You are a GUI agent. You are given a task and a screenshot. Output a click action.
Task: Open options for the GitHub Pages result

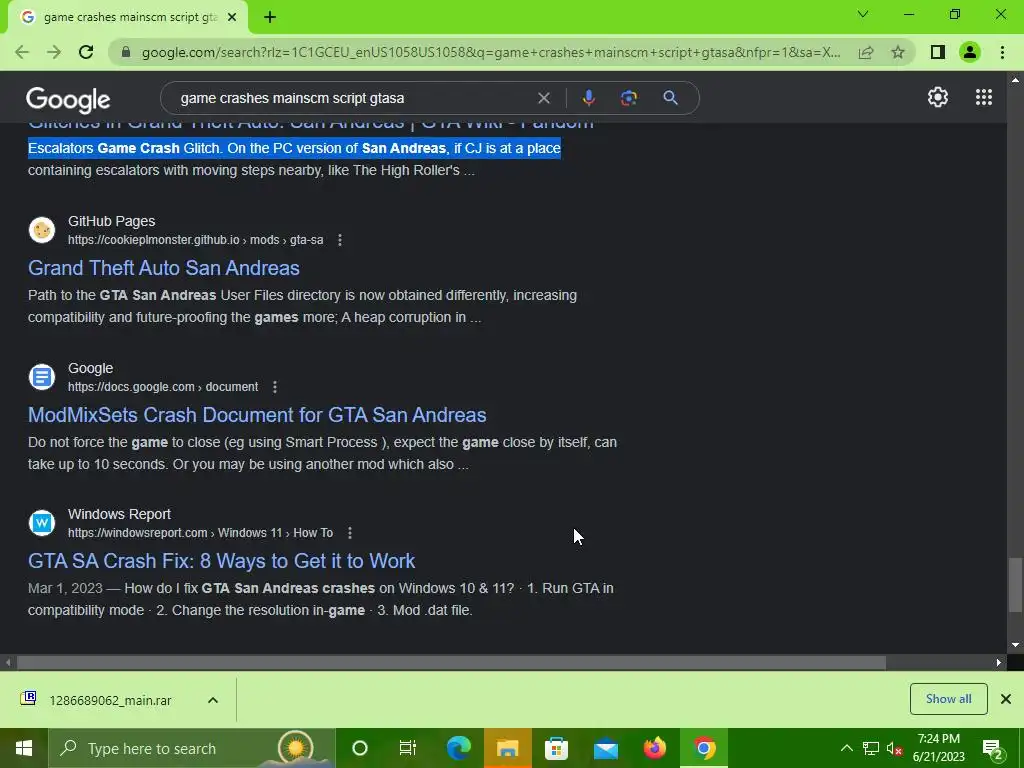click(x=340, y=240)
